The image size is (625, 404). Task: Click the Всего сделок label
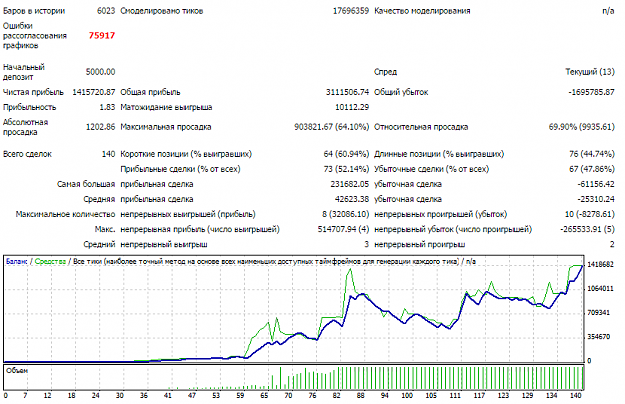[x=27, y=154]
